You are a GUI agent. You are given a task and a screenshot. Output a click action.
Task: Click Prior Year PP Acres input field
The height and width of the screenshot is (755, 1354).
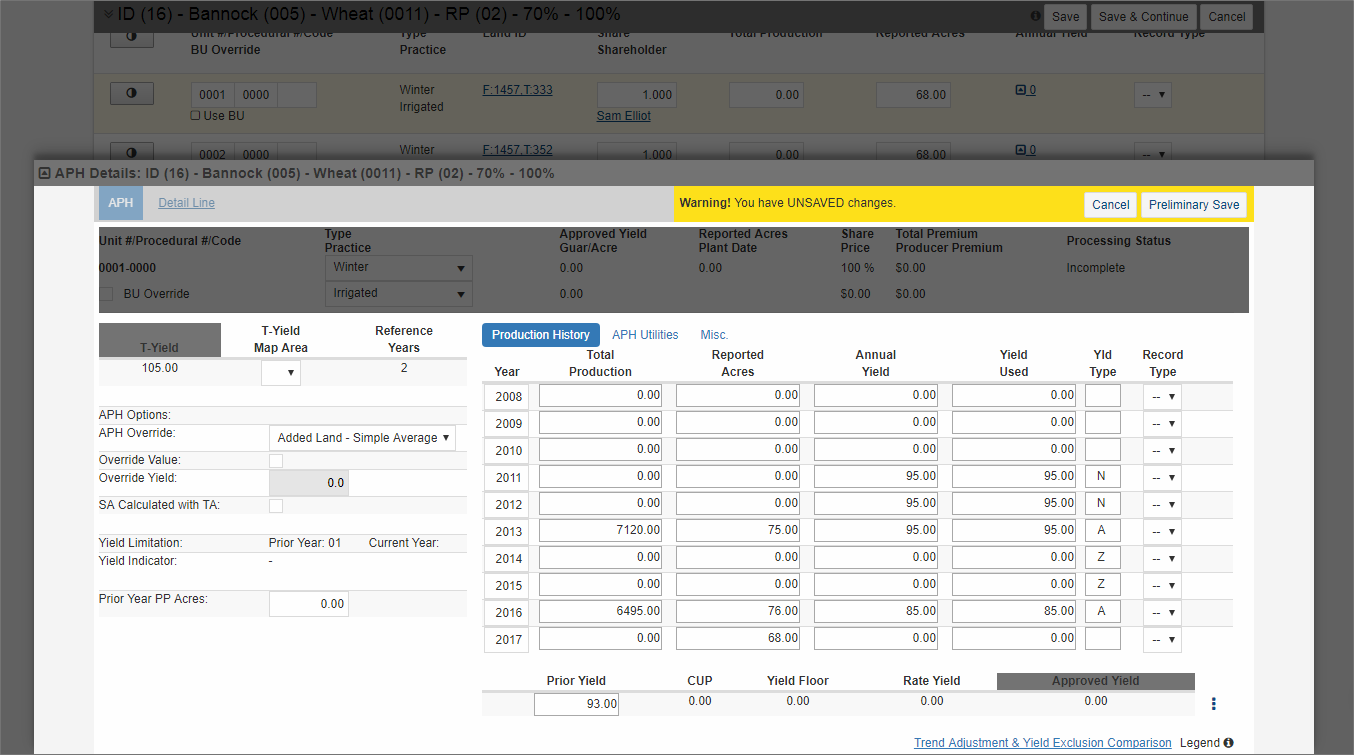pos(309,604)
